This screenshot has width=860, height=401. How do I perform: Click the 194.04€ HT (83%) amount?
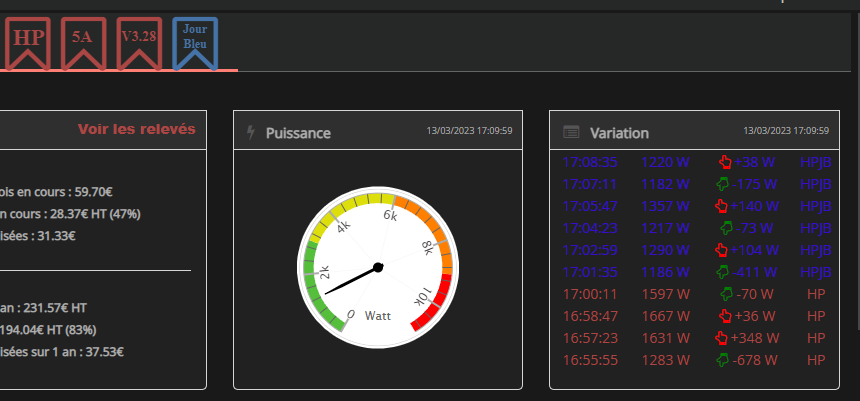click(x=48, y=330)
